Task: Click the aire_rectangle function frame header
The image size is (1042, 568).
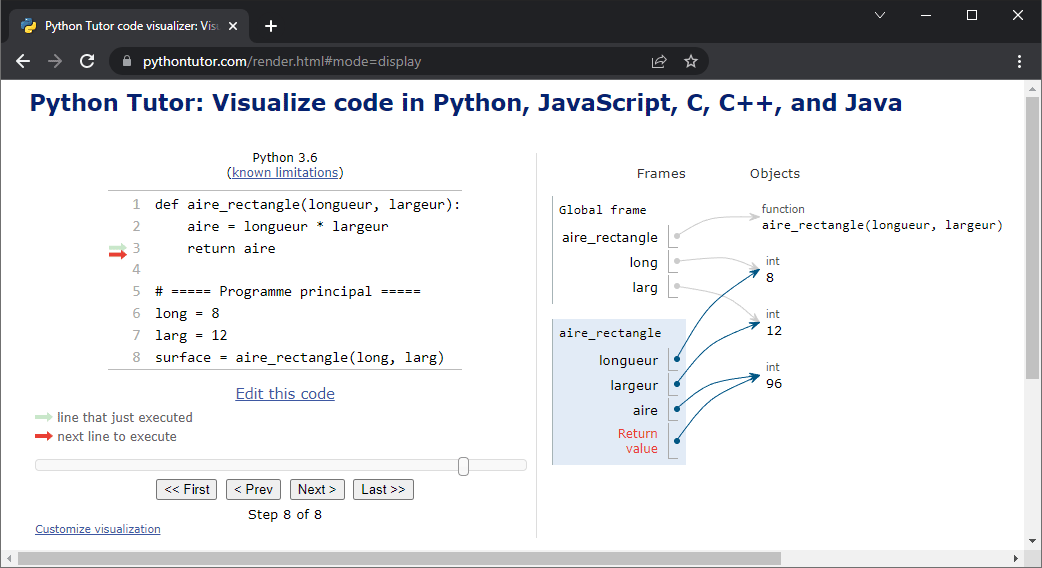Action: click(x=609, y=333)
